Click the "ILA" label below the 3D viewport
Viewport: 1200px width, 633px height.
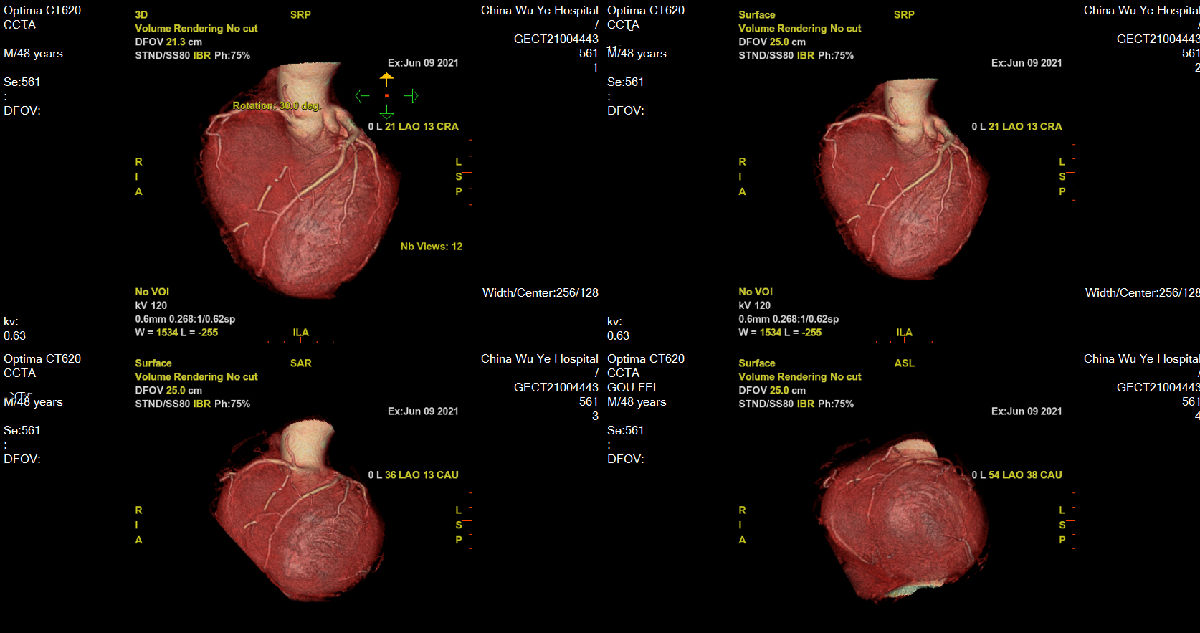[299, 332]
